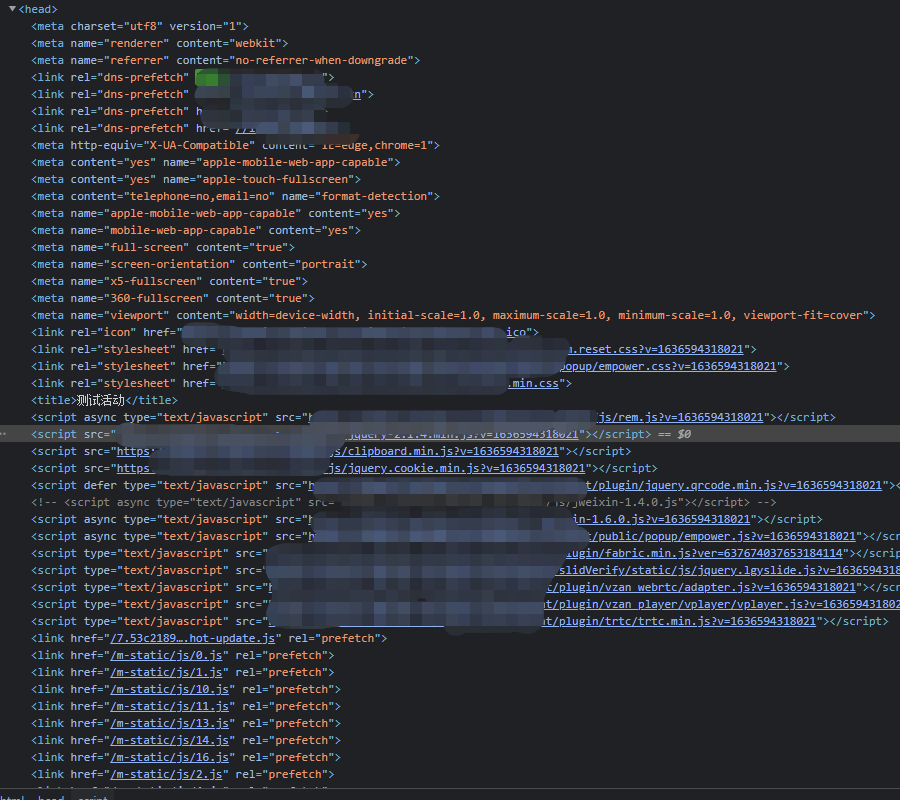Open the in-1.6.0.js script link
Viewport: 900px width, 800px height.
662,519
